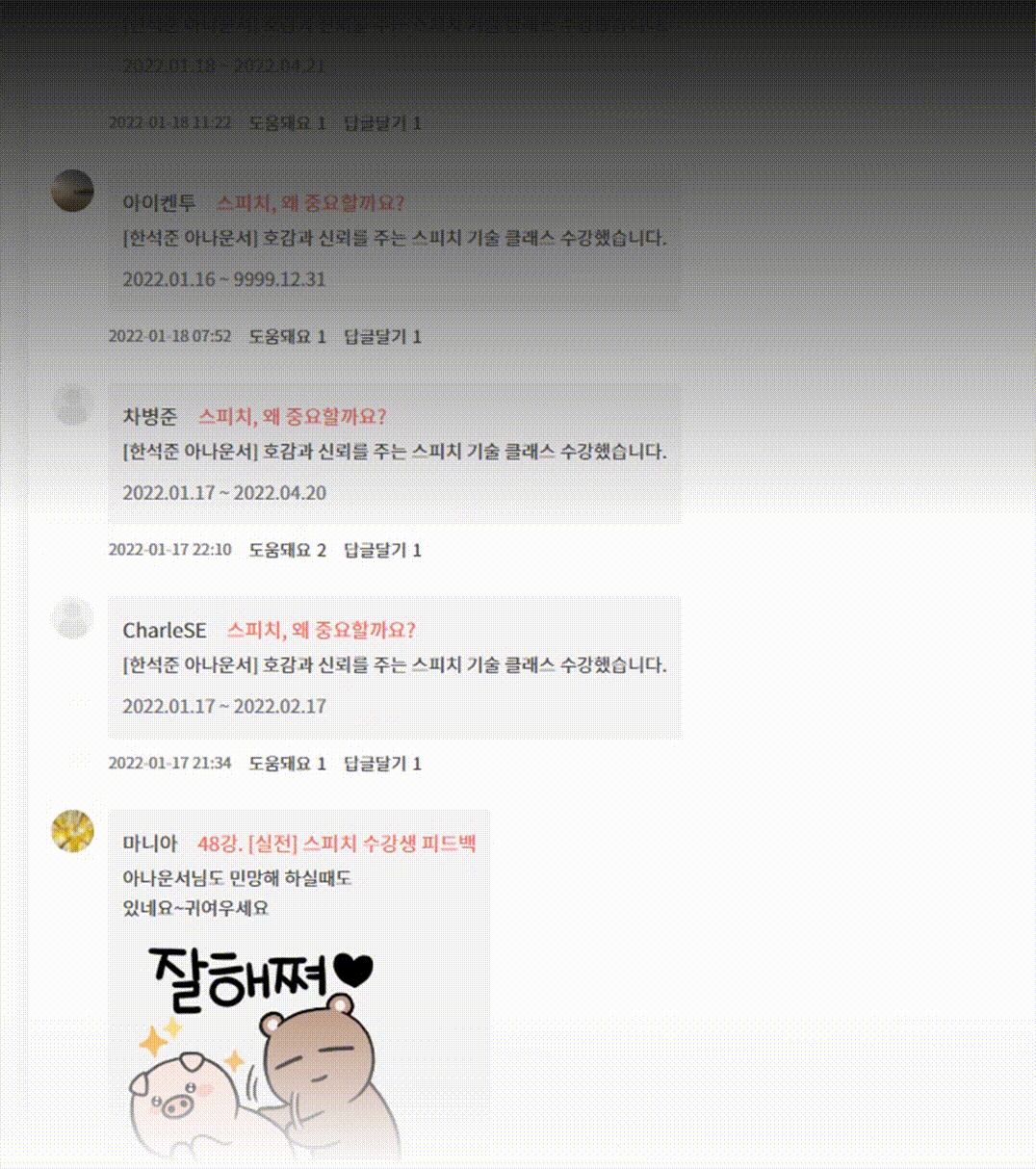Click the username CharleSE
Screen dimensions: 1036x1169
[x=165, y=631]
